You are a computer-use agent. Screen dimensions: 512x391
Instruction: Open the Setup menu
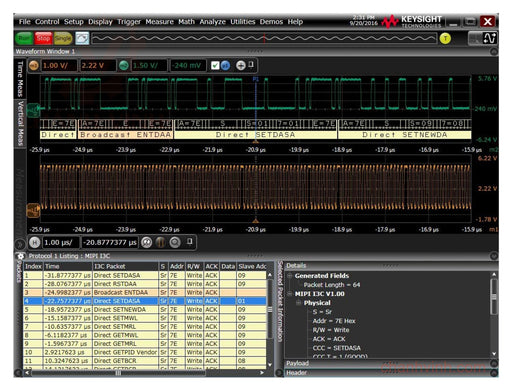[x=74, y=22]
